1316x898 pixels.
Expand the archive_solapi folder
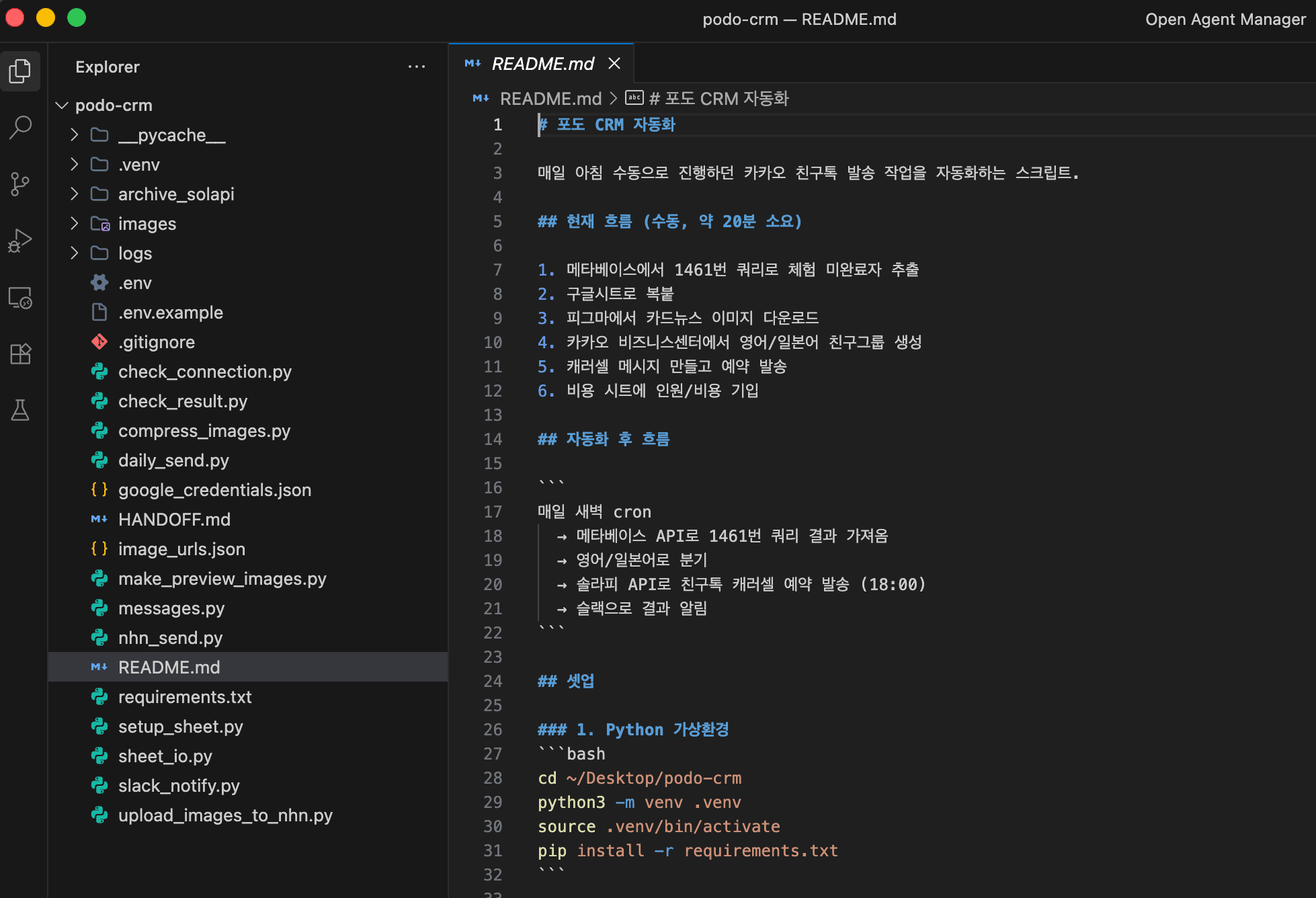click(248, 194)
